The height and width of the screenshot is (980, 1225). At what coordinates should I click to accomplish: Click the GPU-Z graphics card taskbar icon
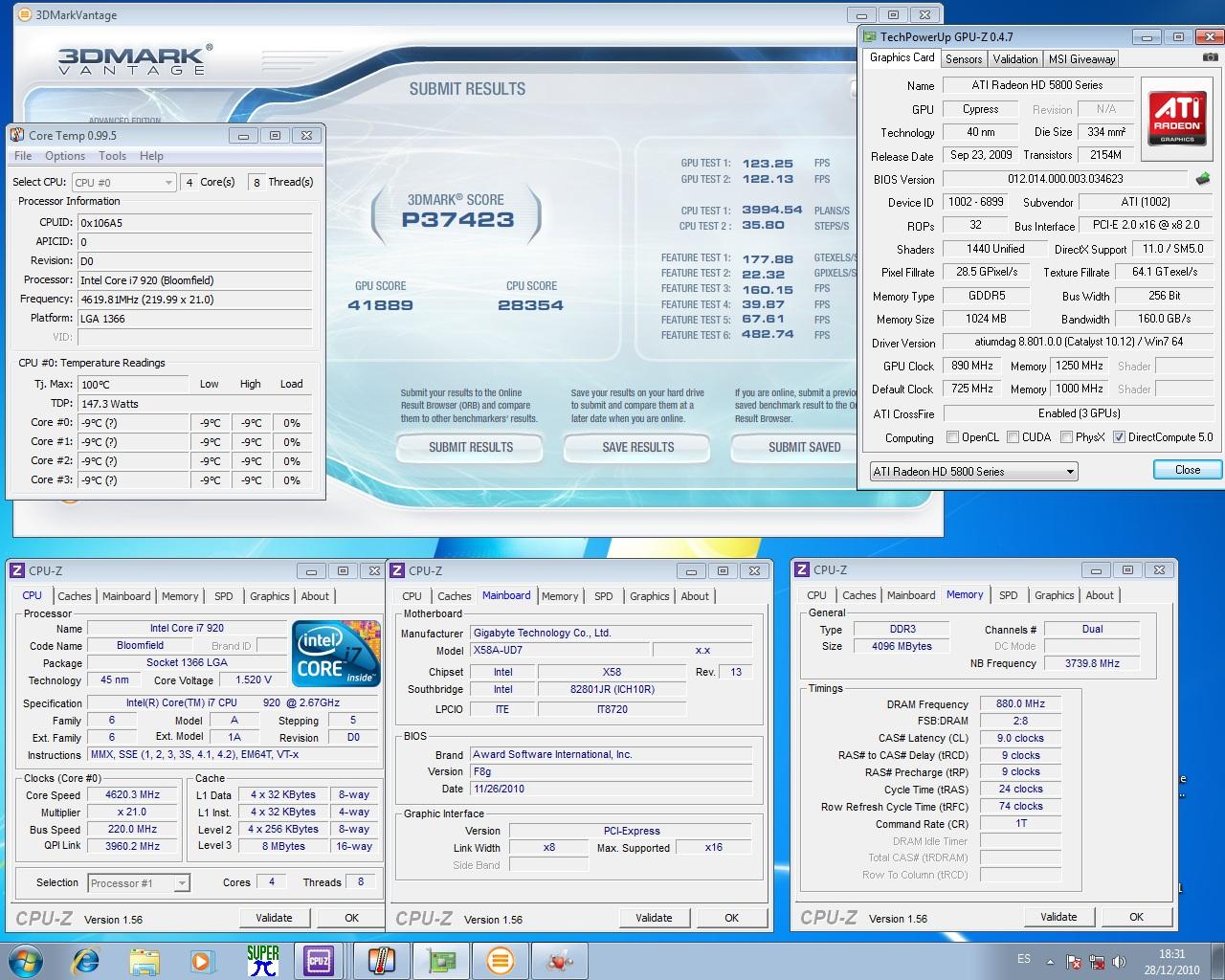(x=440, y=960)
